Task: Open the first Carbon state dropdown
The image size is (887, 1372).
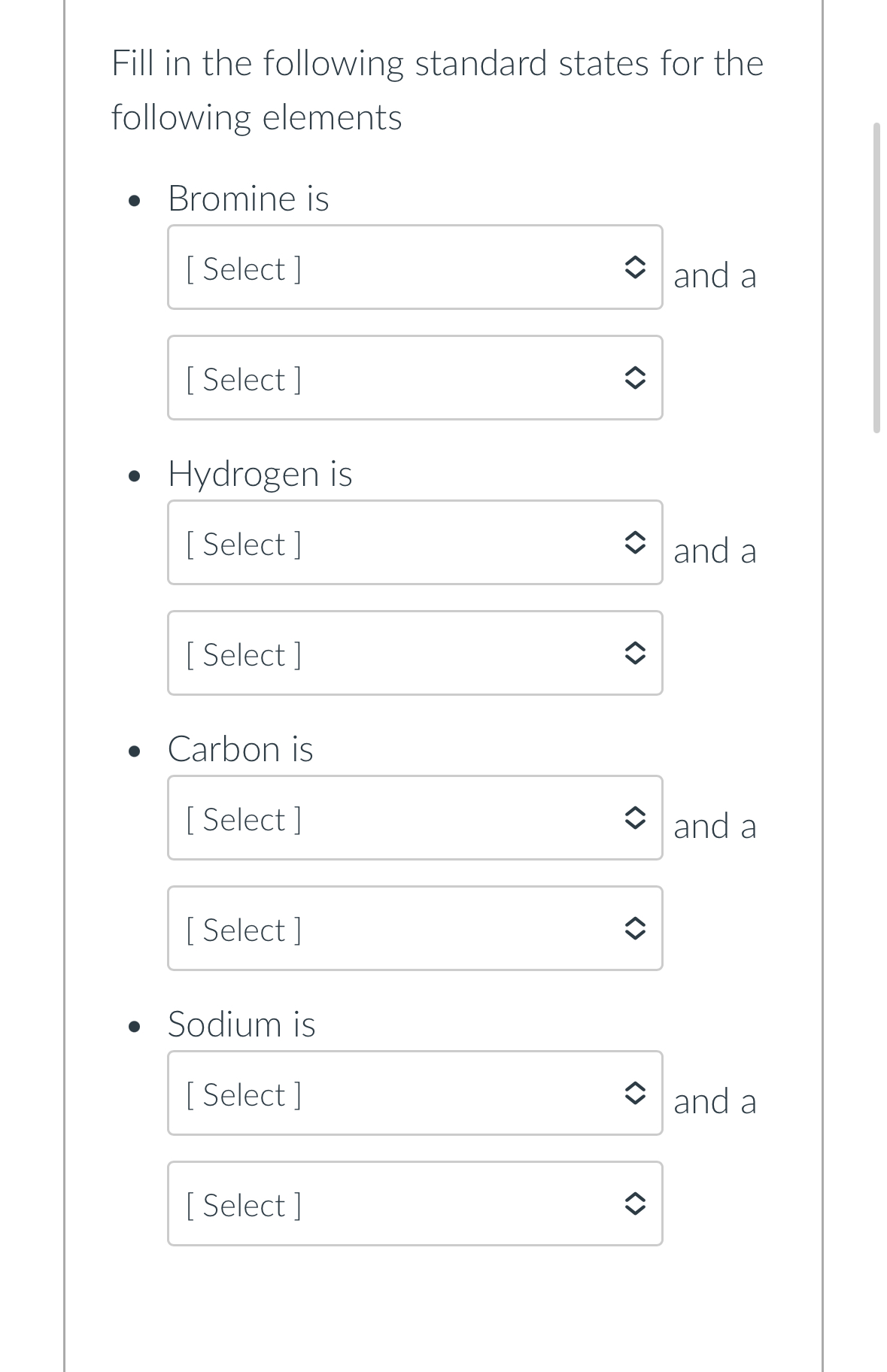Action: (x=415, y=818)
